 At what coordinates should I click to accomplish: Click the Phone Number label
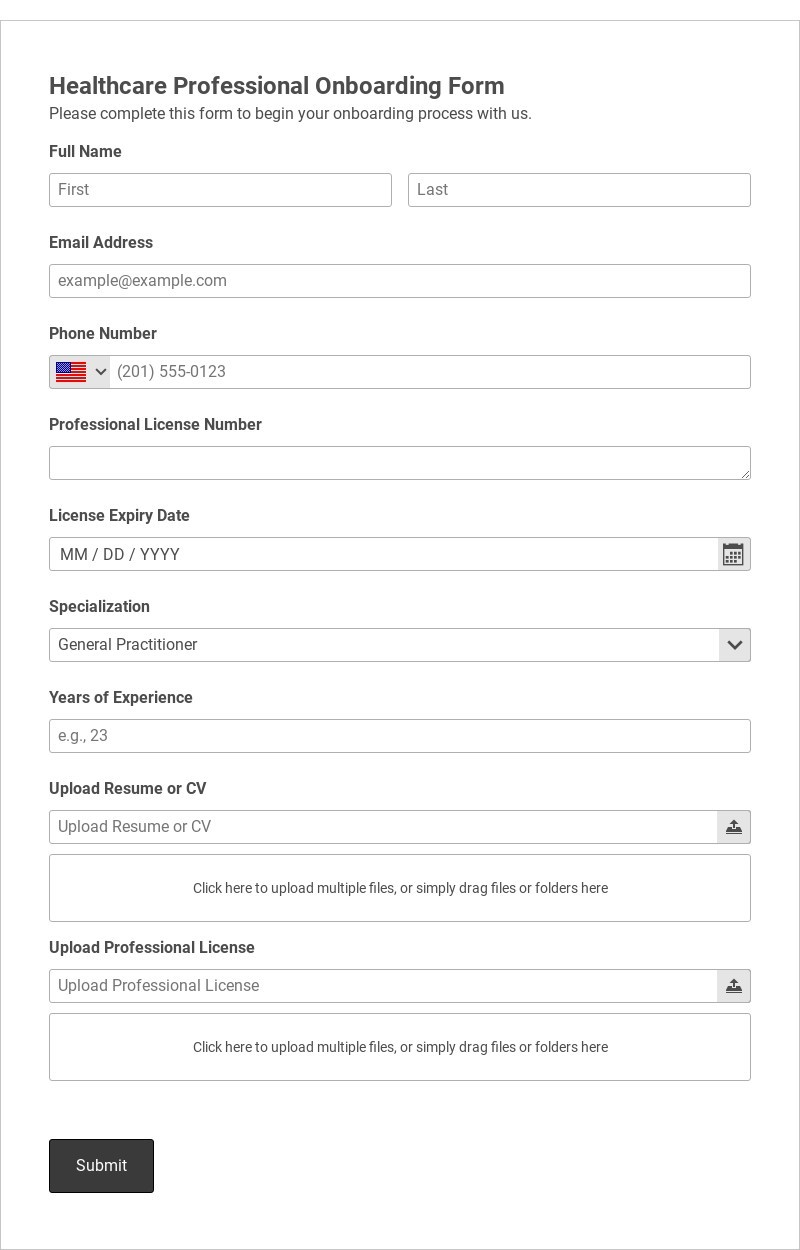(x=103, y=334)
